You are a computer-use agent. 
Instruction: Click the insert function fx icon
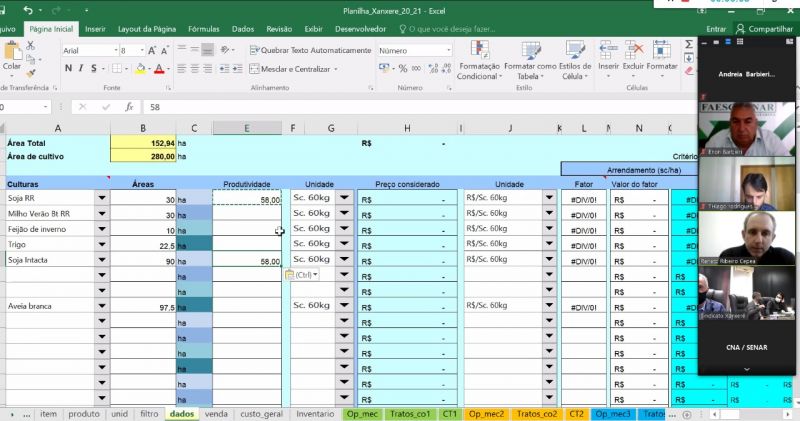(x=129, y=107)
